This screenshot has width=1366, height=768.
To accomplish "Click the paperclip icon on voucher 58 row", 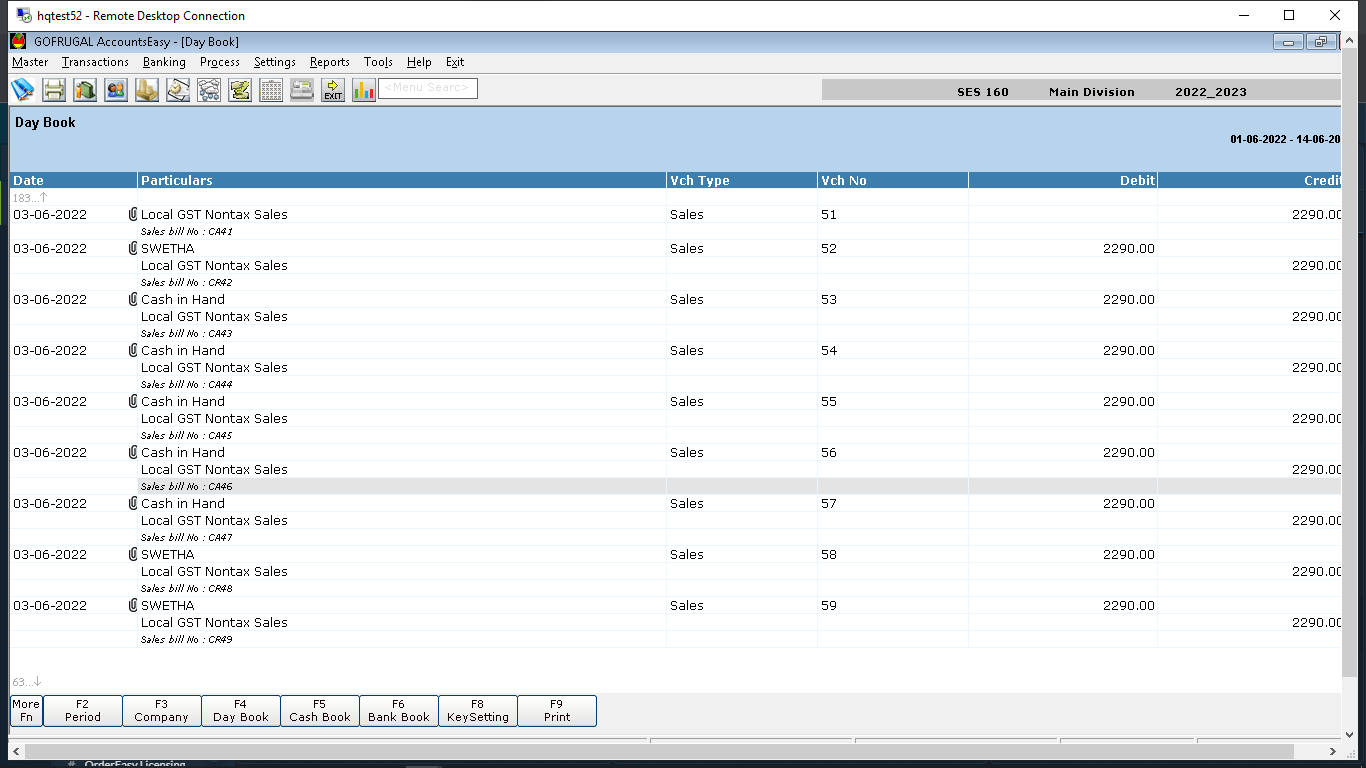I will pyautogui.click(x=133, y=554).
